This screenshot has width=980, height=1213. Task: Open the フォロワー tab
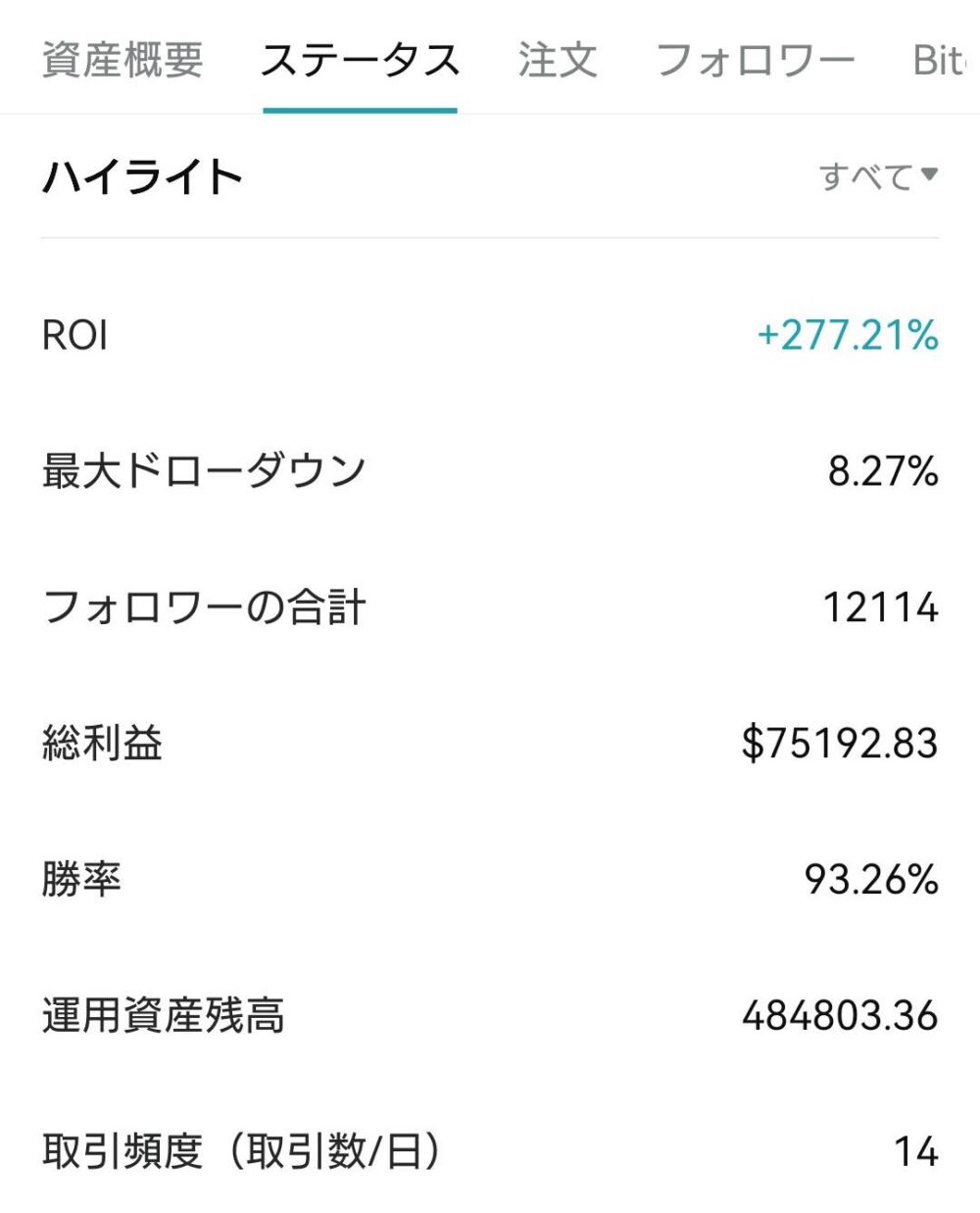coord(755,60)
